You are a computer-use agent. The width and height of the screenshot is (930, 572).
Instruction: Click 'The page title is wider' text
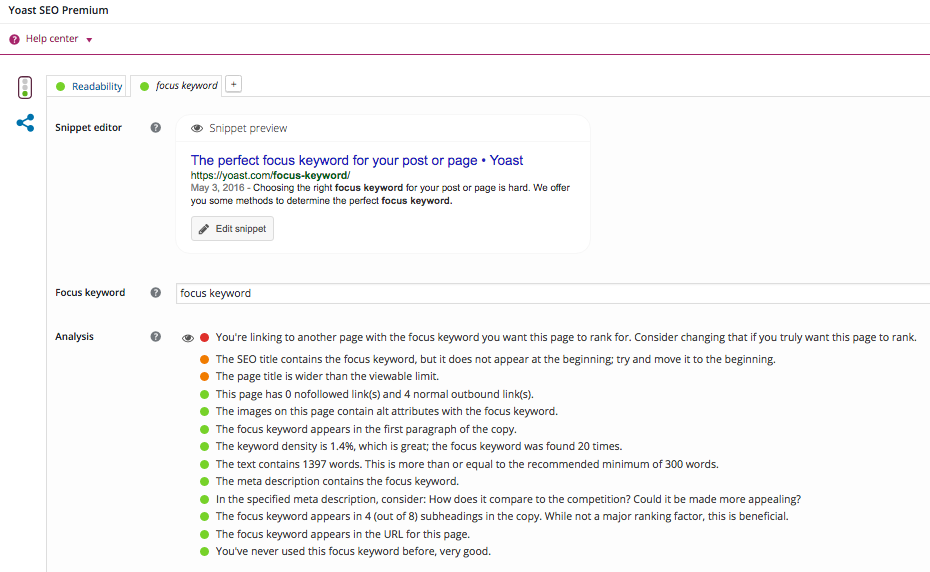click(x=327, y=376)
